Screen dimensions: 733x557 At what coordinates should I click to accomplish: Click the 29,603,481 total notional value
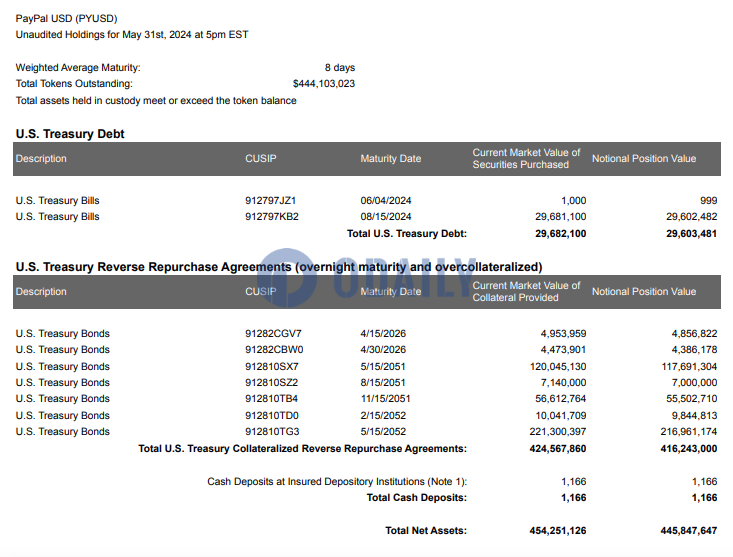pyautogui.click(x=691, y=234)
